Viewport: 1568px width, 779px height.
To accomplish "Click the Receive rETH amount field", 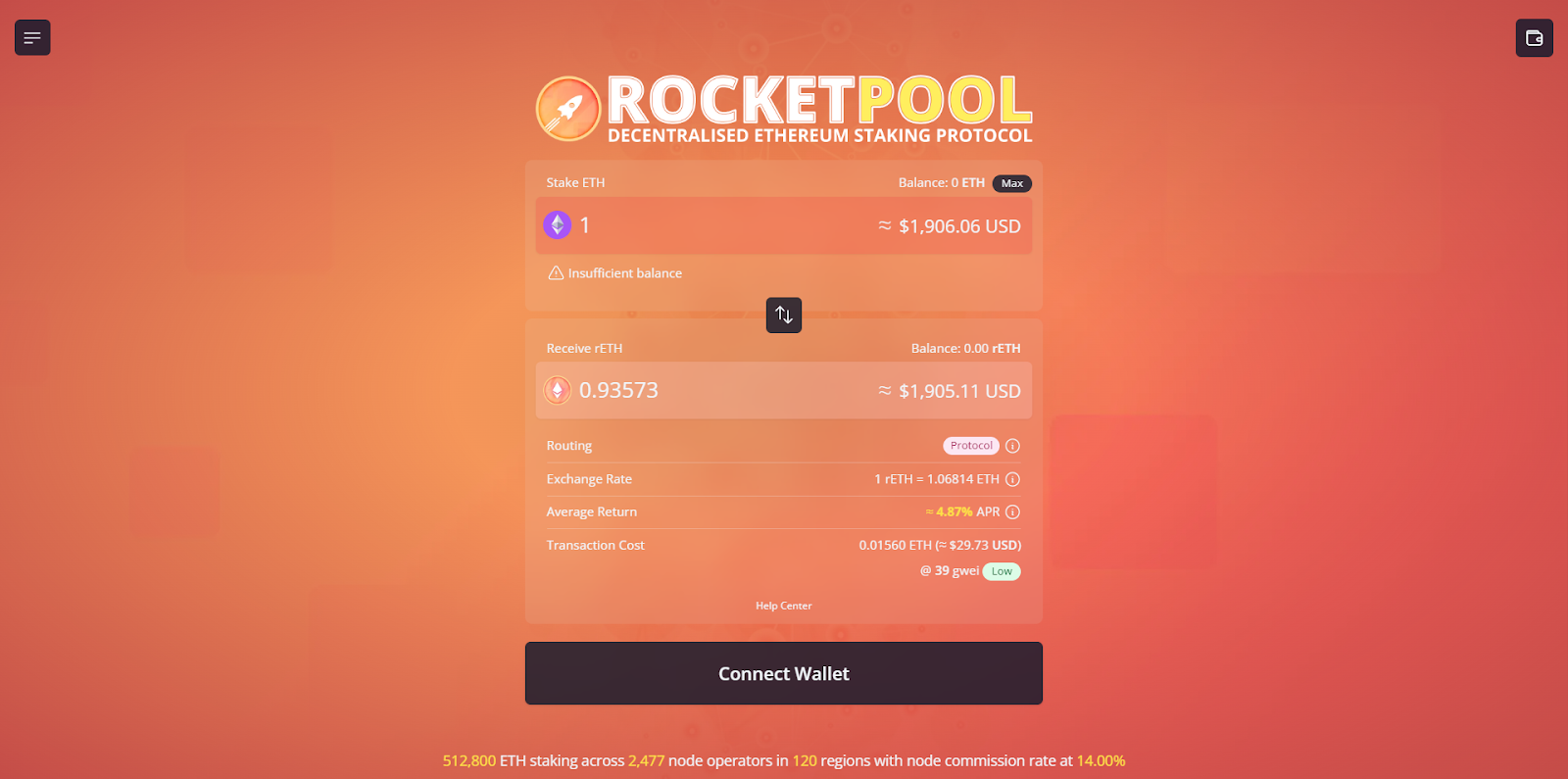I will (784, 390).
